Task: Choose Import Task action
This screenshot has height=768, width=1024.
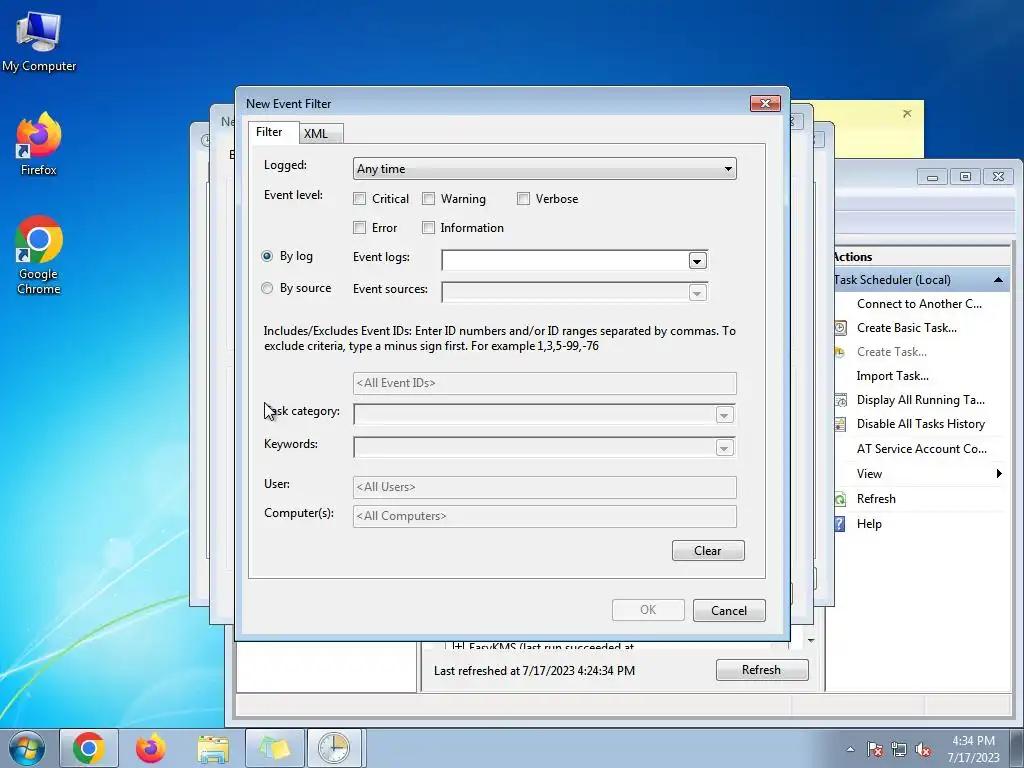Action: point(893,376)
